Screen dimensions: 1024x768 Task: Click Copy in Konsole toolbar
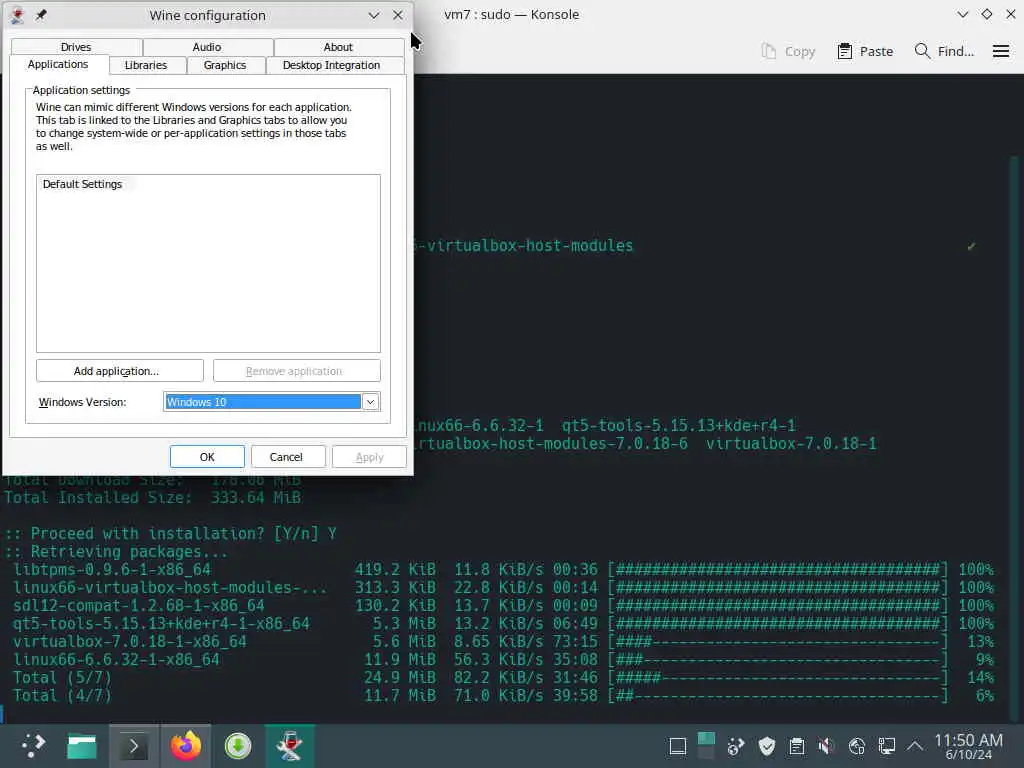(x=788, y=51)
